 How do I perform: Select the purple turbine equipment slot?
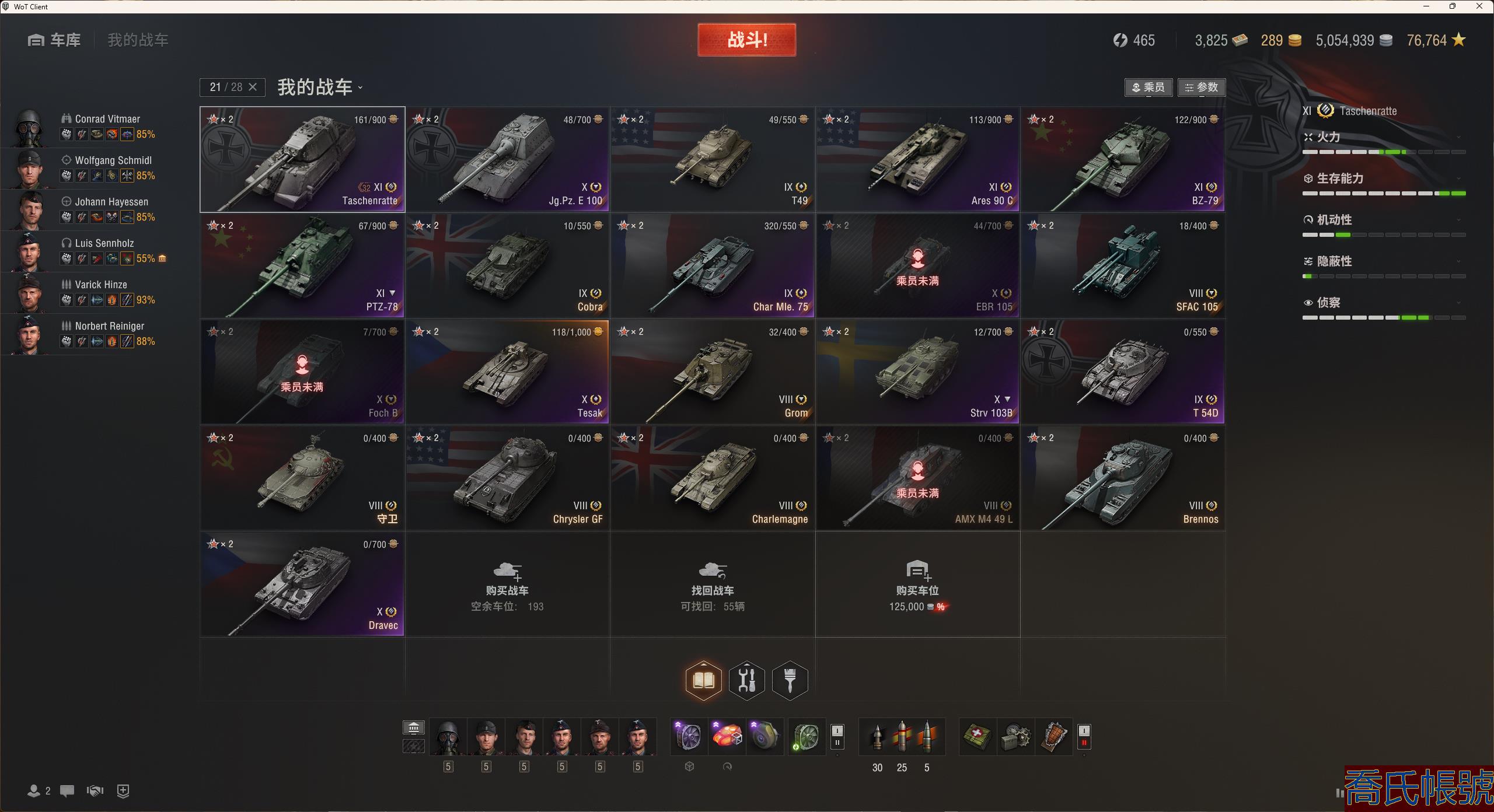pyautogui.click(x=689, y=737)
